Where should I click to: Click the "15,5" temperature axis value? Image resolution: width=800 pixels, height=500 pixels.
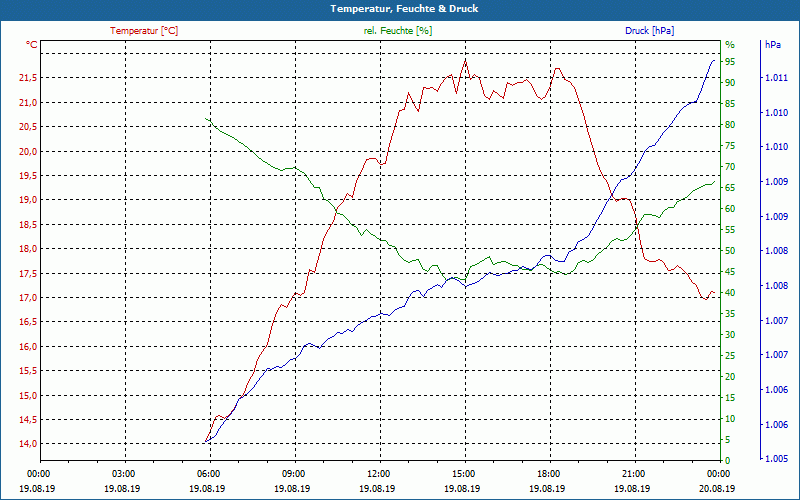point(28,371)
